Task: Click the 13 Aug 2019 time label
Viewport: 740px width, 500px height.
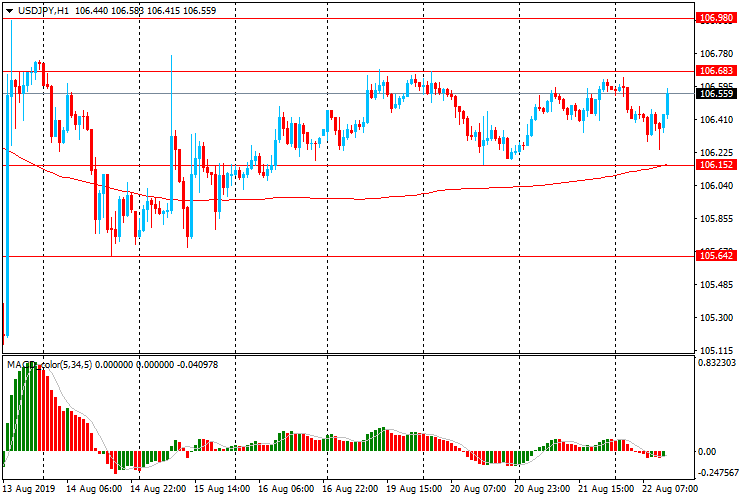Action: pyautogui.click(x=29, y=488)
